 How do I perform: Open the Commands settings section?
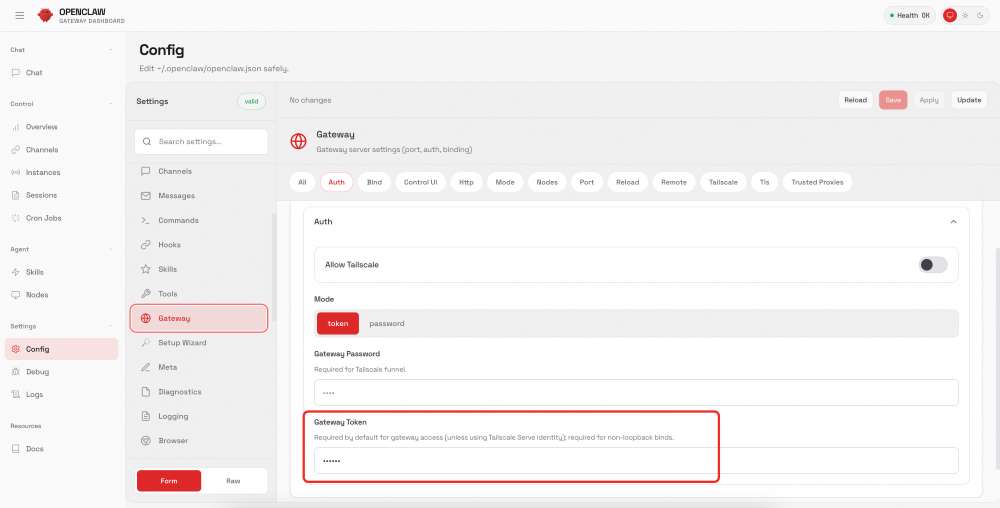(178, 220)
